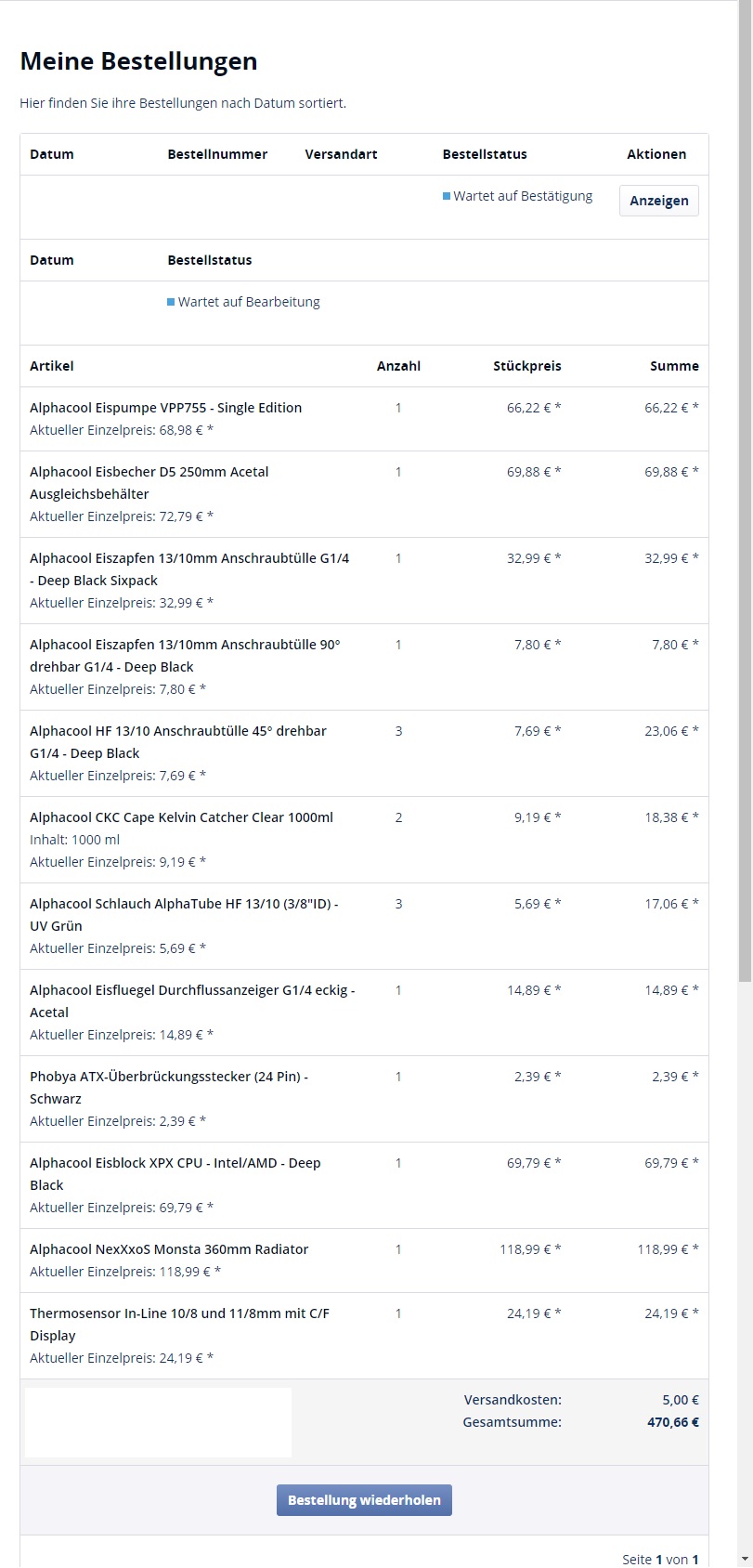Open Alphacool HF 13/10 45° drehbar link
This screenshot has width=753, height=1568.
click(177, 731)
